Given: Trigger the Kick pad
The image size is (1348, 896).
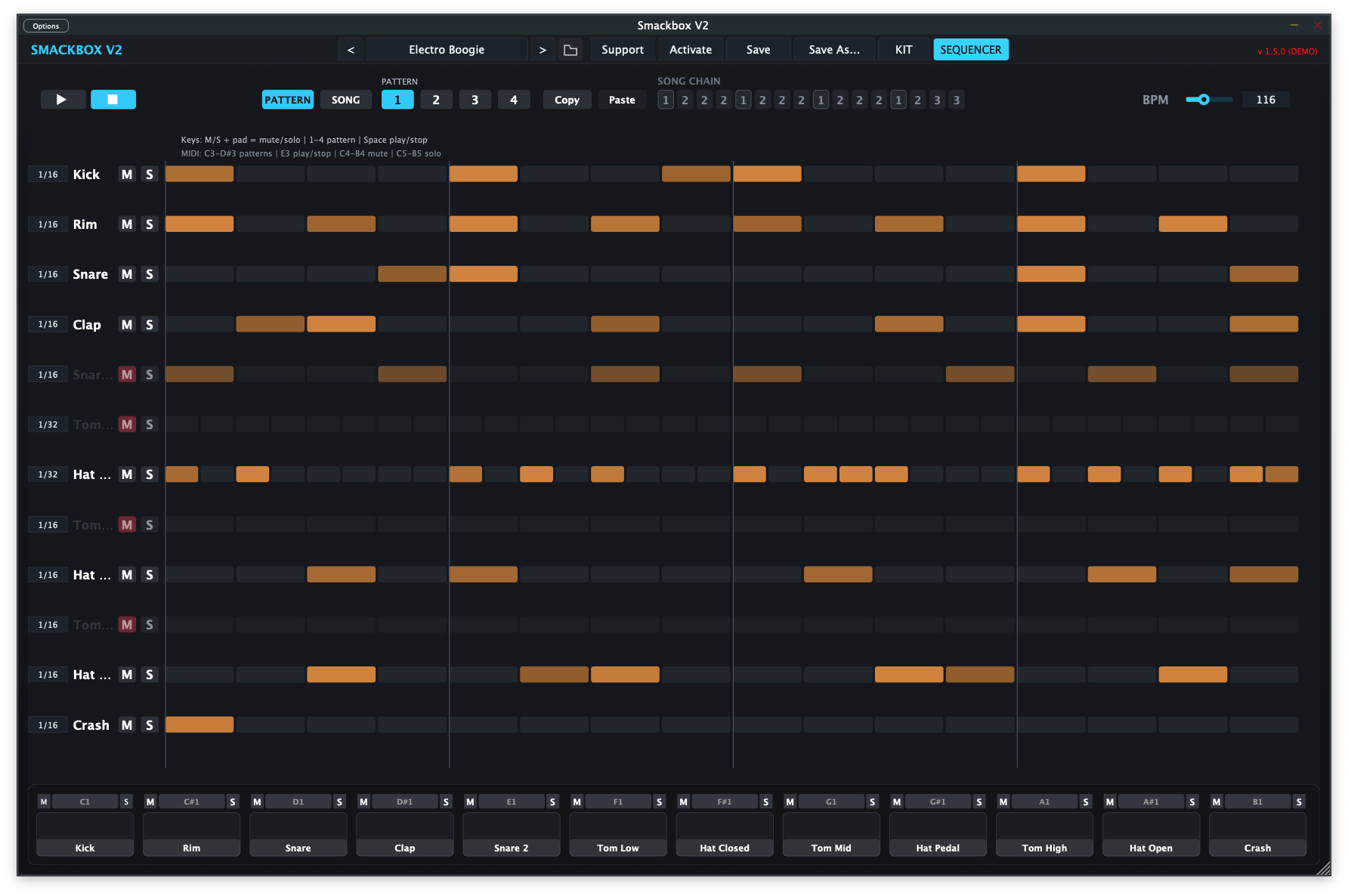Looking at the screenshot, I should [x=85, y=834].
